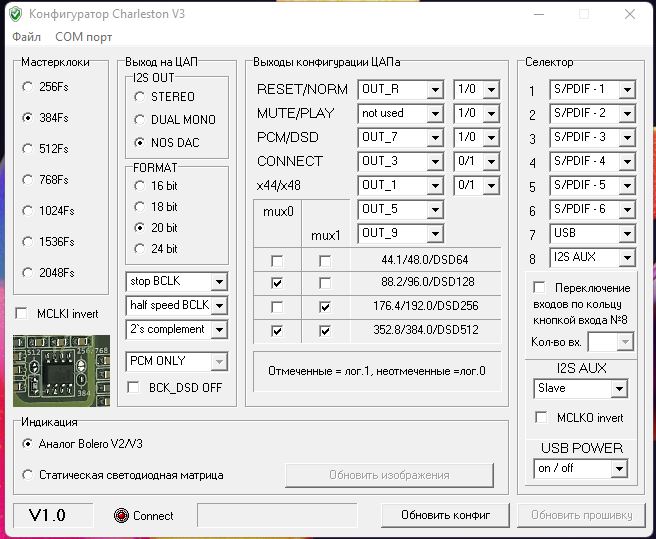Select Статическая светодиодная матрица indication option
The image size is (656, 539).
(27, 475)
